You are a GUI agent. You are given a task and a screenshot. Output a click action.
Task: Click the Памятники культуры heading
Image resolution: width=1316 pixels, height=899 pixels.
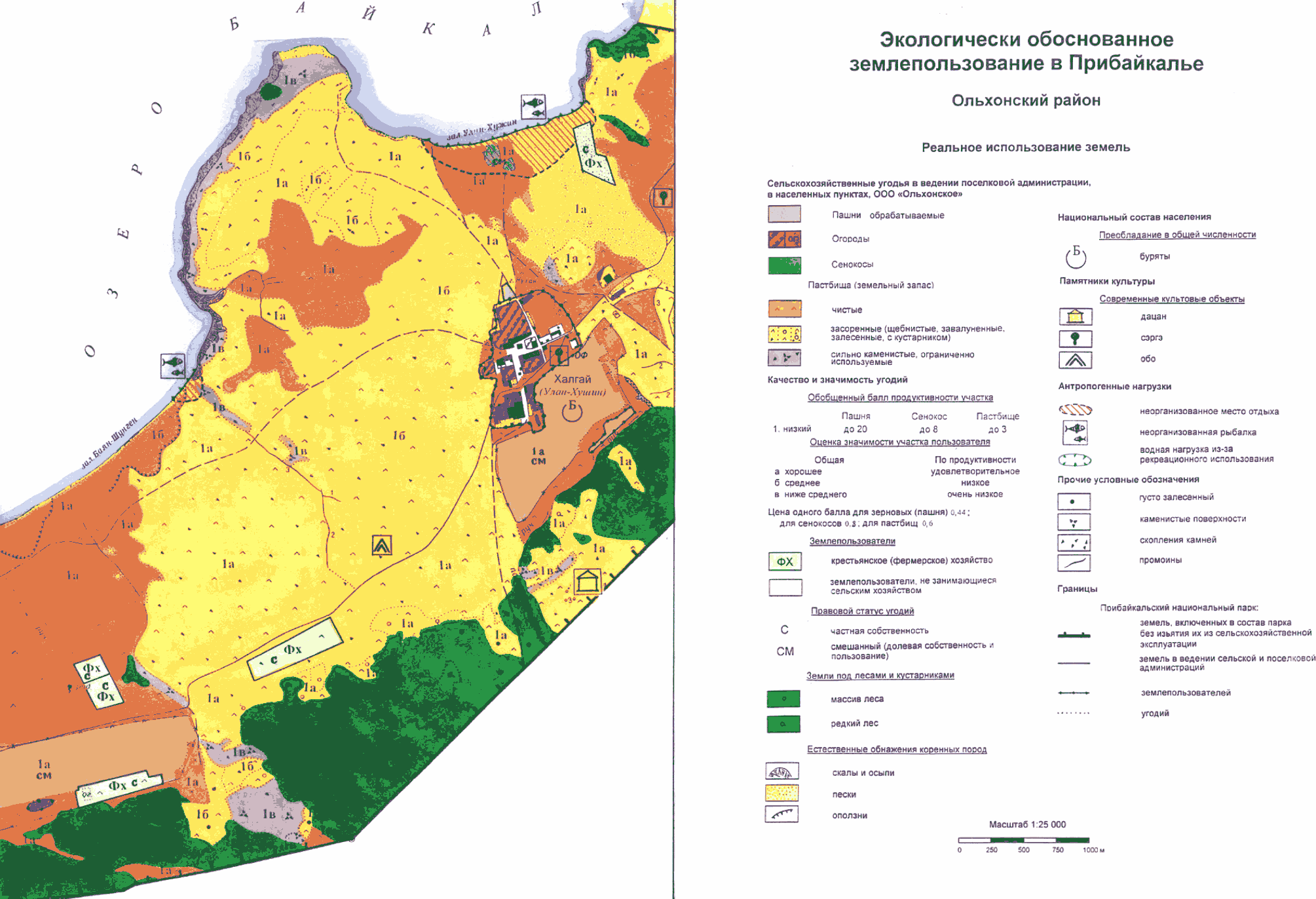(x=1107, y=281)
